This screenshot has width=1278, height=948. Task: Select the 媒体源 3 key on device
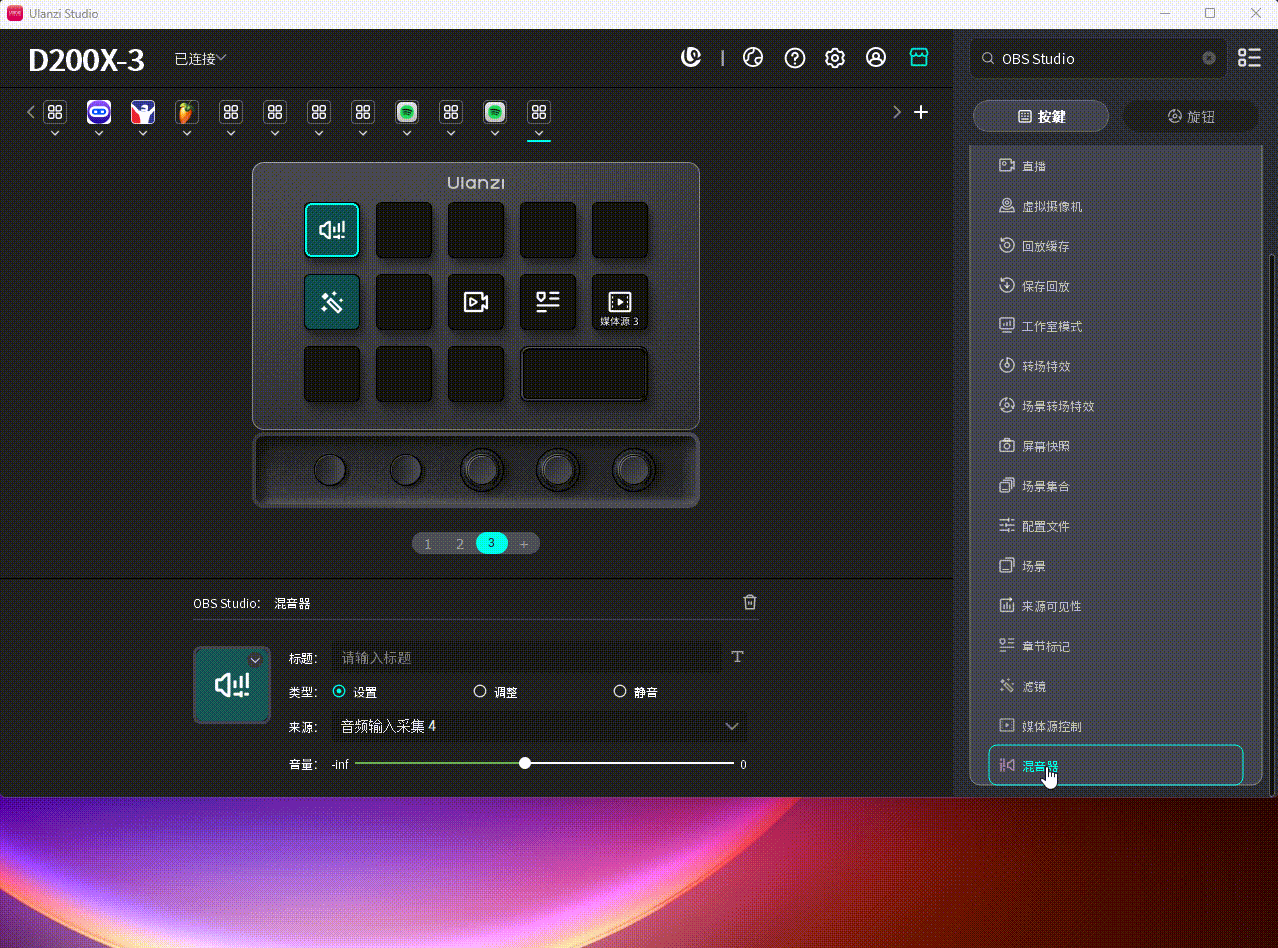tap(619, 302)
